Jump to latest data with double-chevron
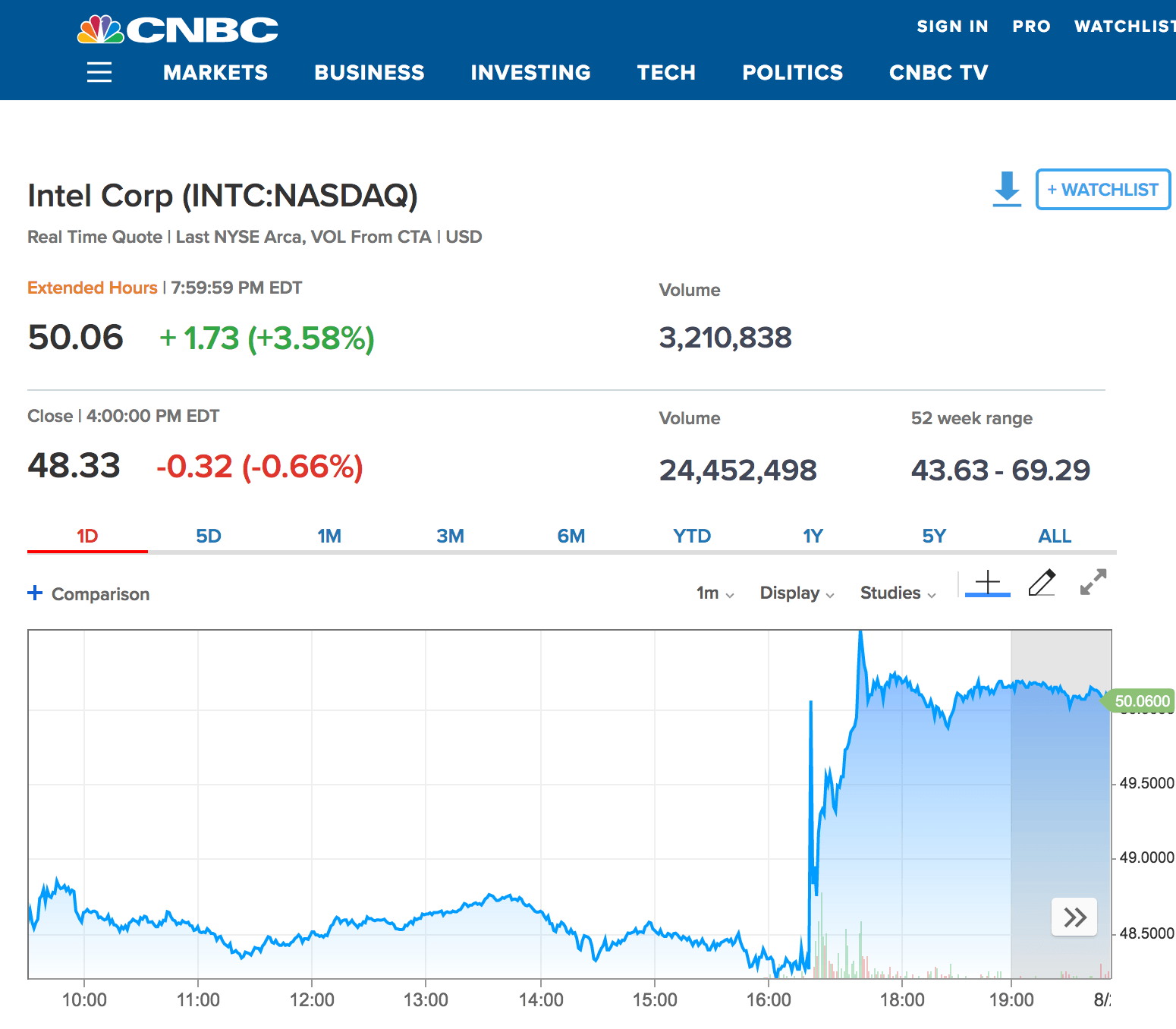Image resolution: width=1176 pixels, height=1029 pixels. 1074,917
